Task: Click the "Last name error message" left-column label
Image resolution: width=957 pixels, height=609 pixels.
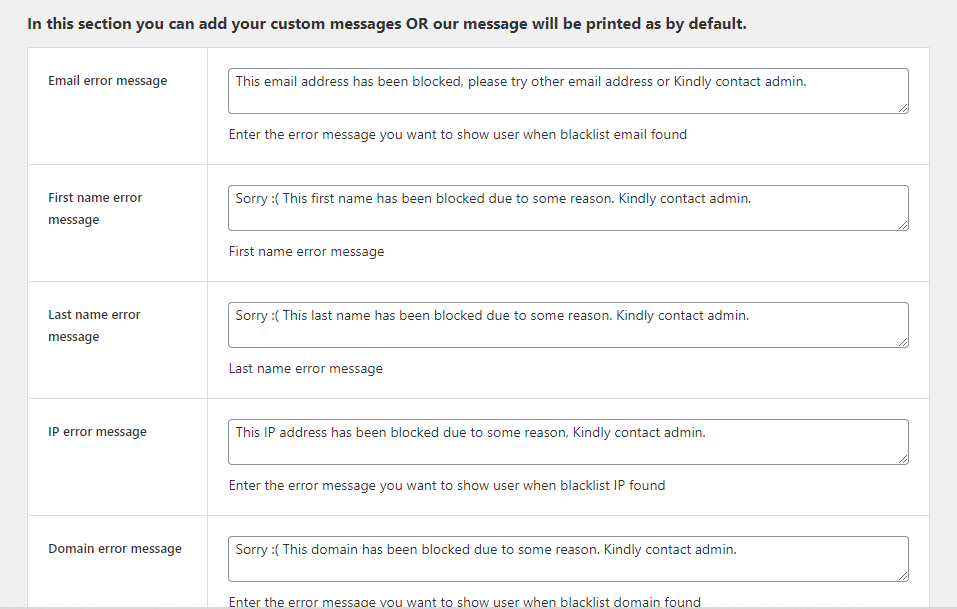Action: 94,326
